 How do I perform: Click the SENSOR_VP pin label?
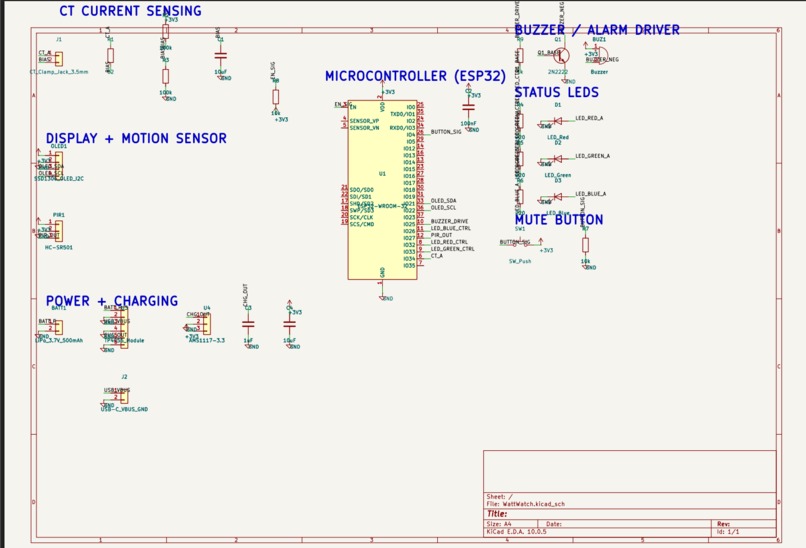(x=364, y=121)
